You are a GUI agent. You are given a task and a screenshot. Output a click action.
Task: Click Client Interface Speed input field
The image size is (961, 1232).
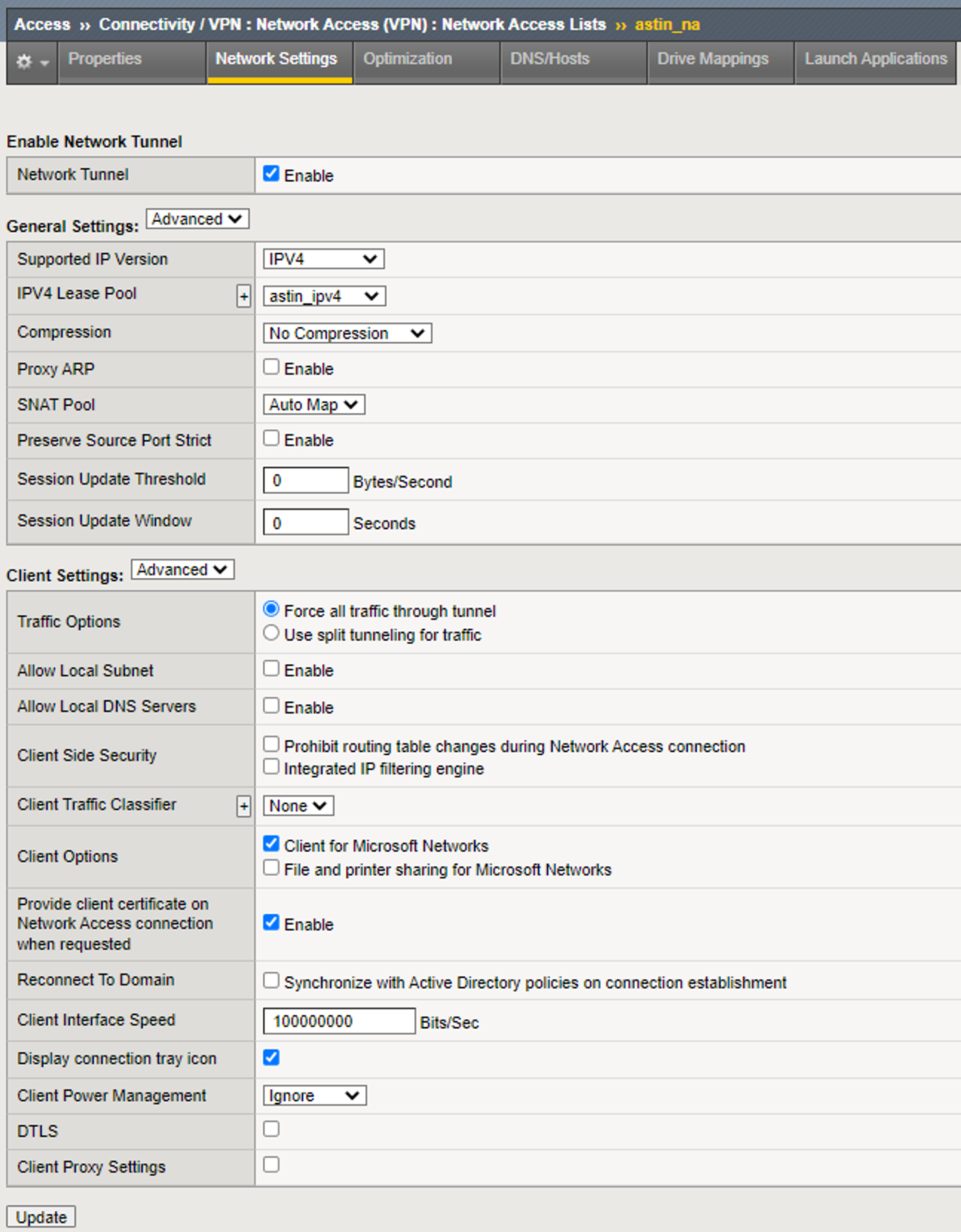click(x=340, y=1021)
